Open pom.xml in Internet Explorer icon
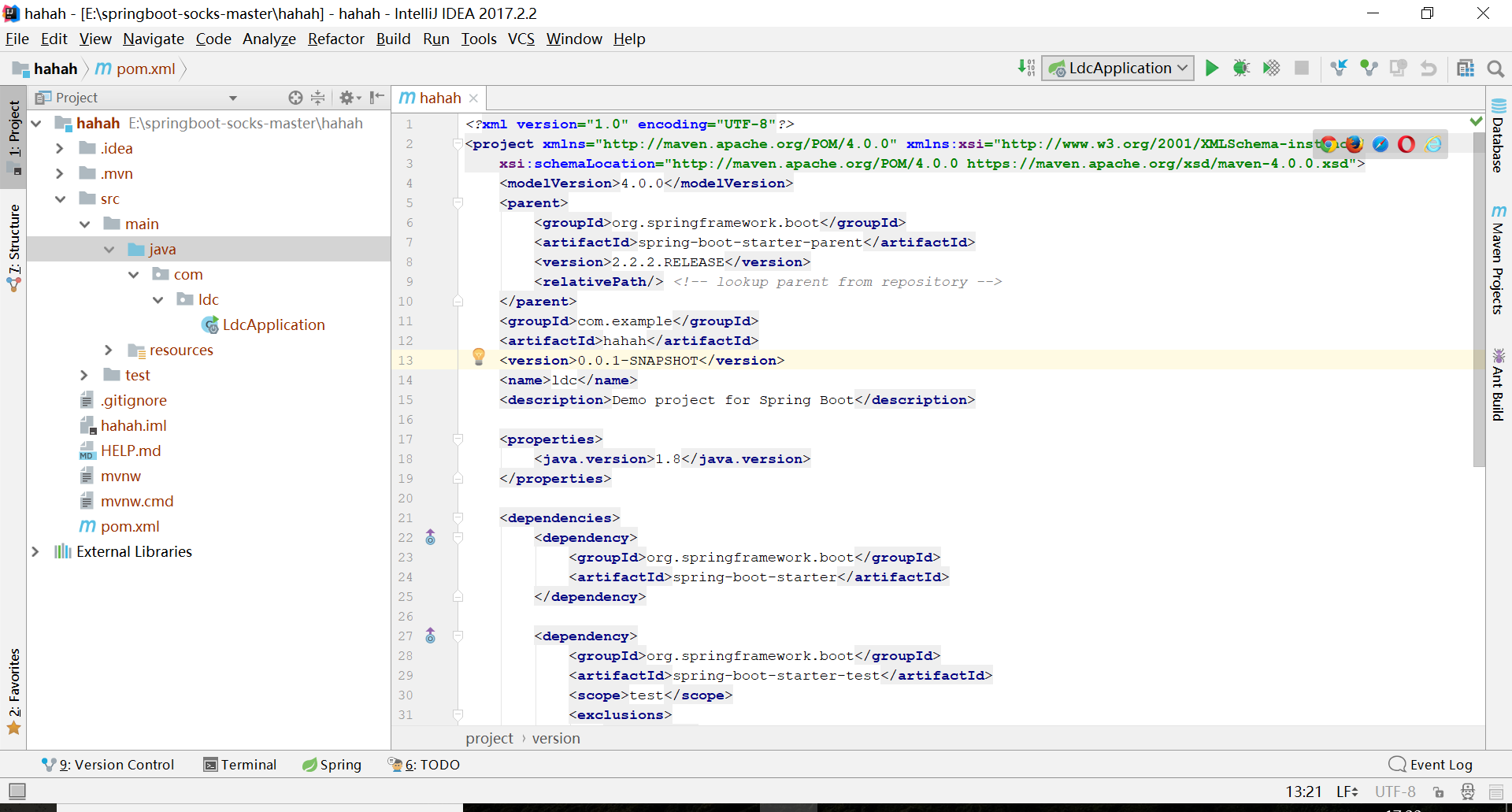This screenshot has width=1512, height=812. 1433,144
